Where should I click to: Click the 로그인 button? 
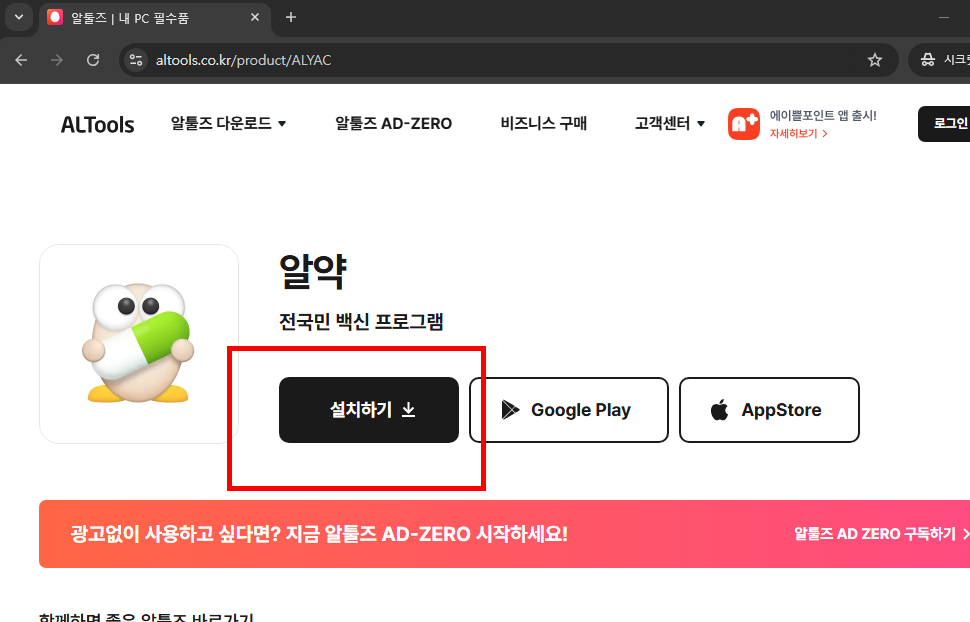(x=950, y=123)
